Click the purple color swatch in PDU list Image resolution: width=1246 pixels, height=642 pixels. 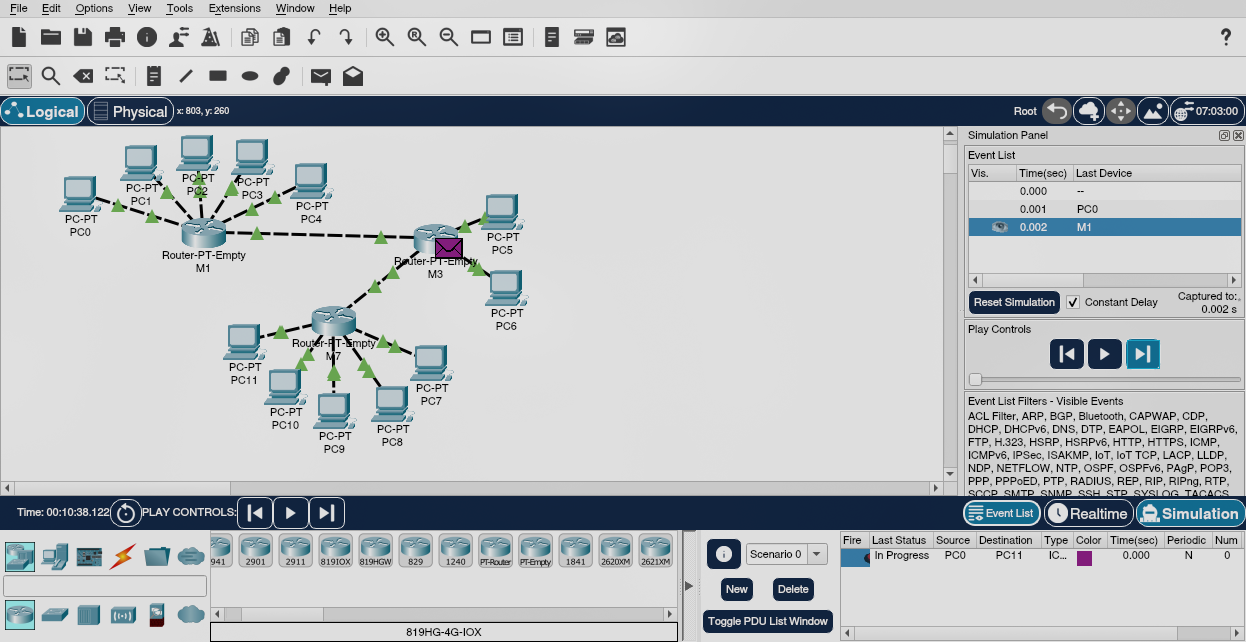click(1084, 557)
